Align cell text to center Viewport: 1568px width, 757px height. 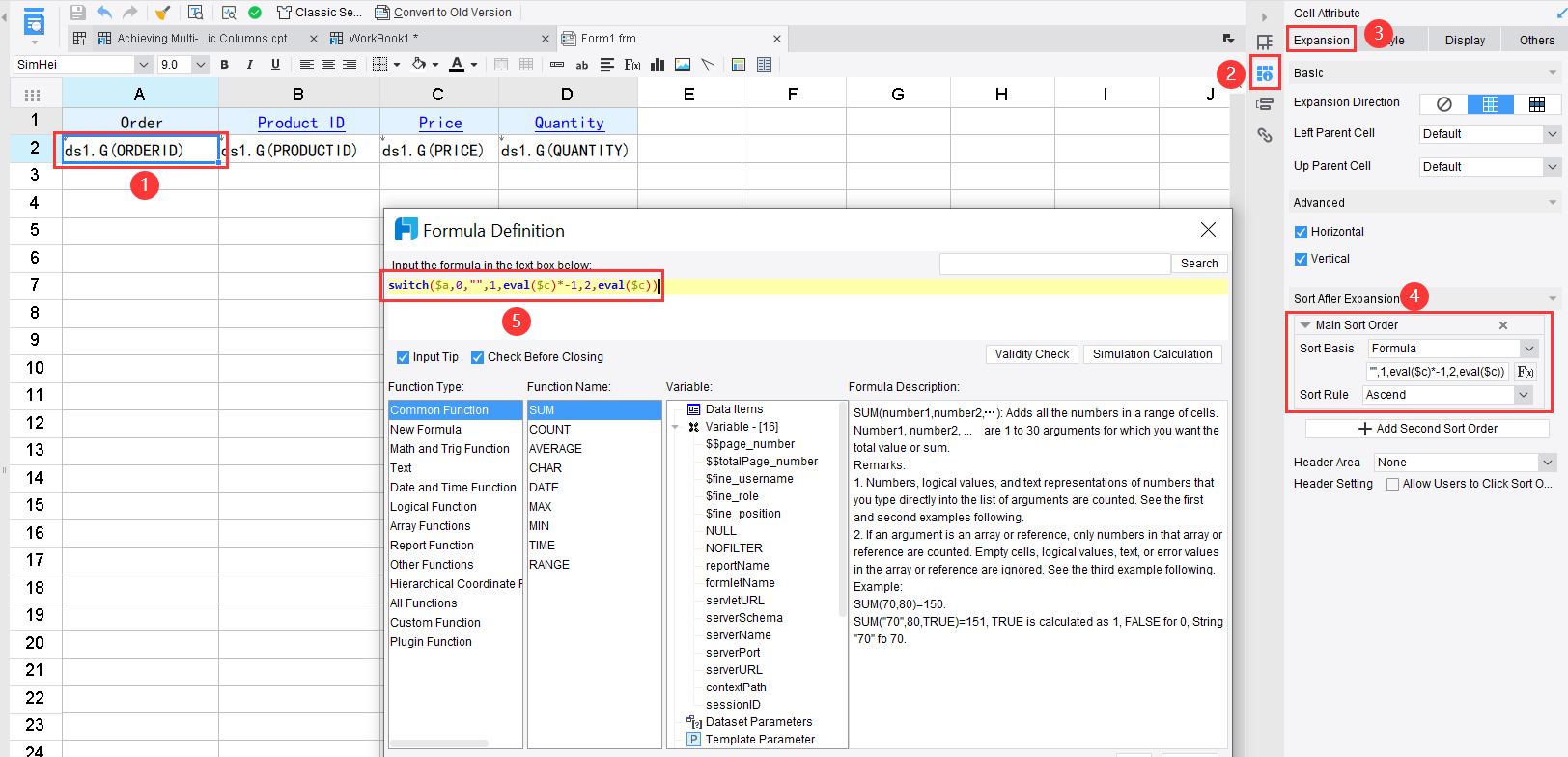328,65
